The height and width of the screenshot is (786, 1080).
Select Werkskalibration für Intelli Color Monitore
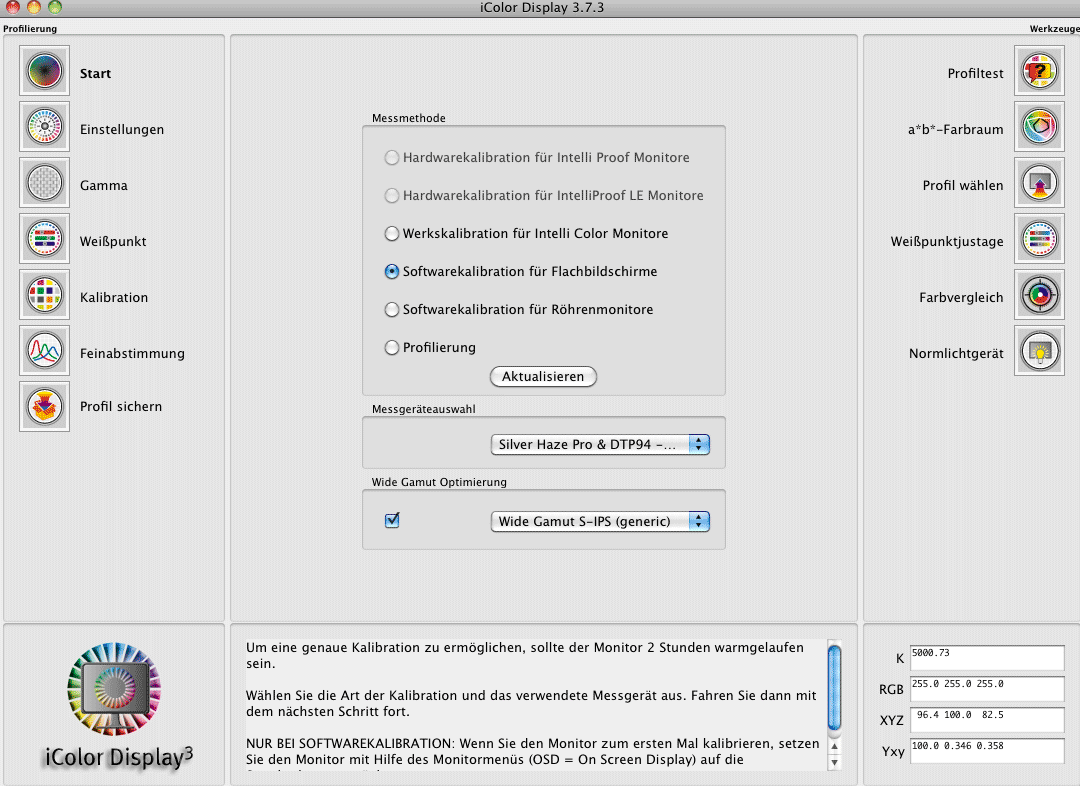(x=392, y=234)
